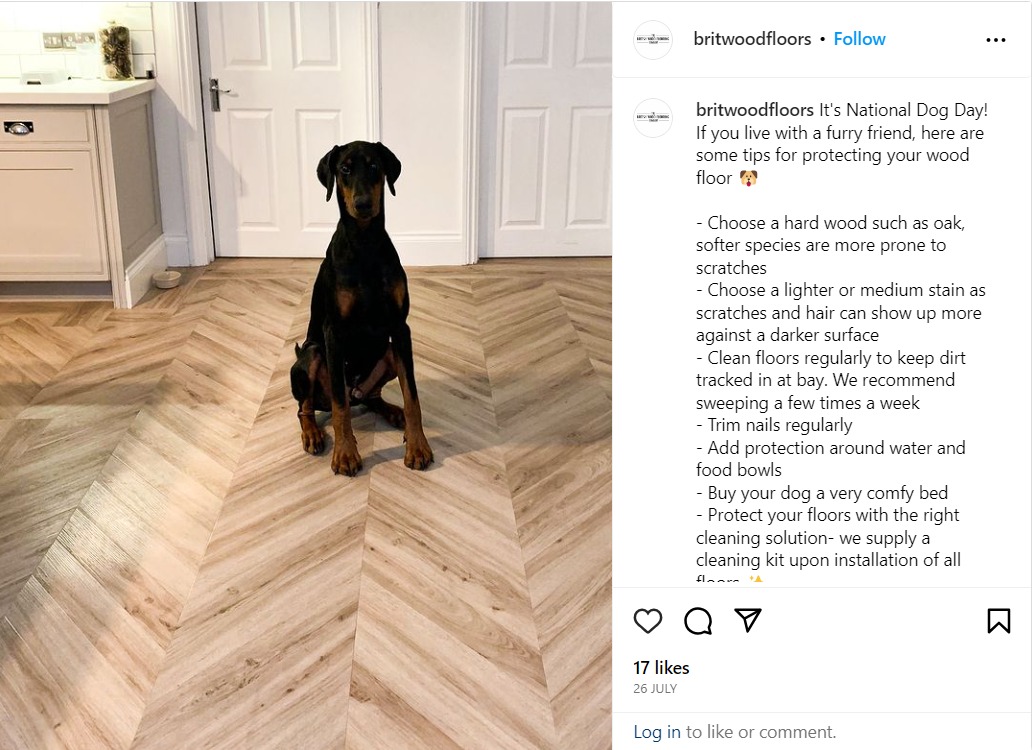Viewport: 1032px width, 750px height.
Task: Click the 'It's National Dog Day!' text
Action: tap(904, 110)
